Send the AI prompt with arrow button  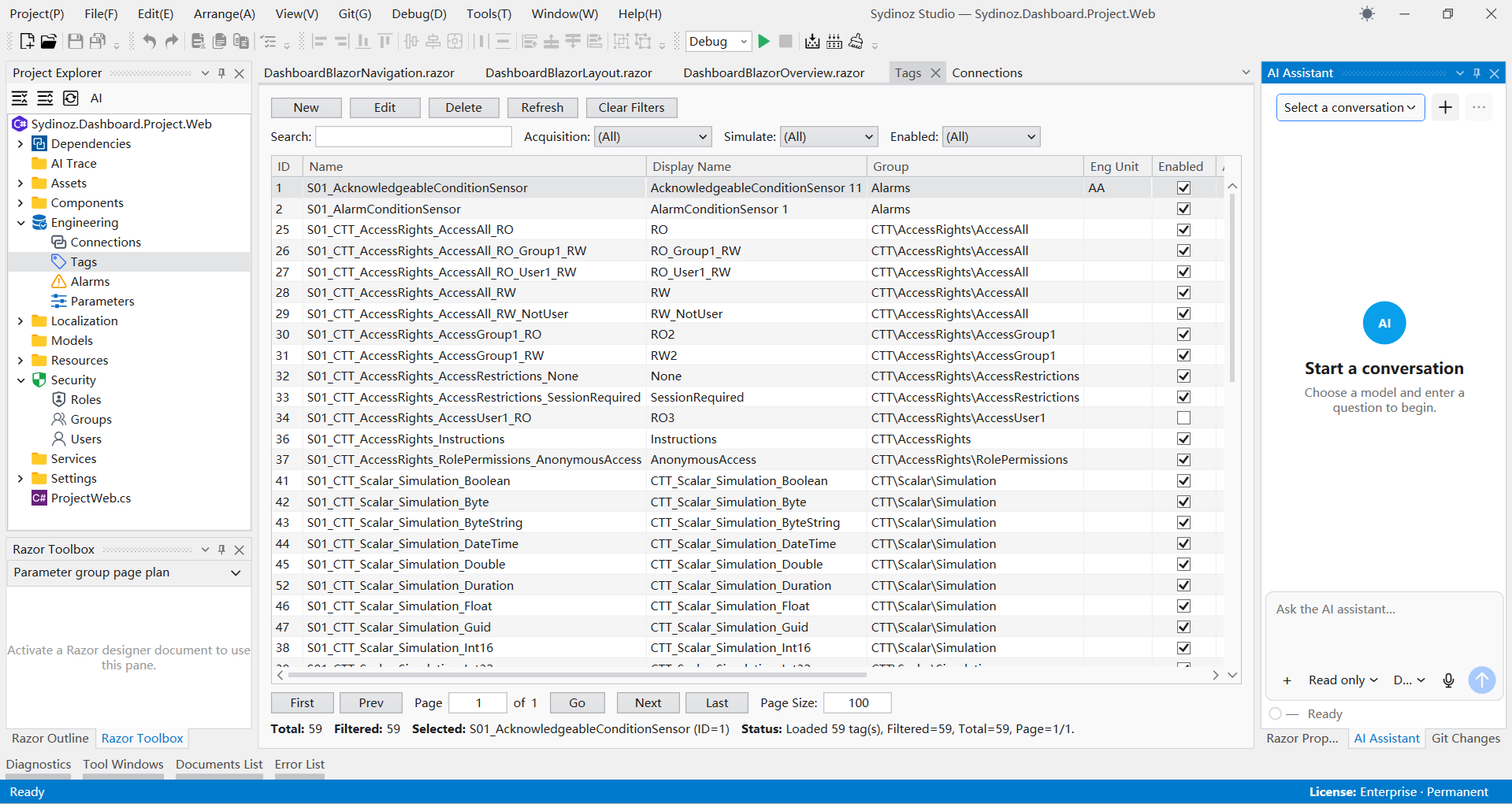[1482, 680]
